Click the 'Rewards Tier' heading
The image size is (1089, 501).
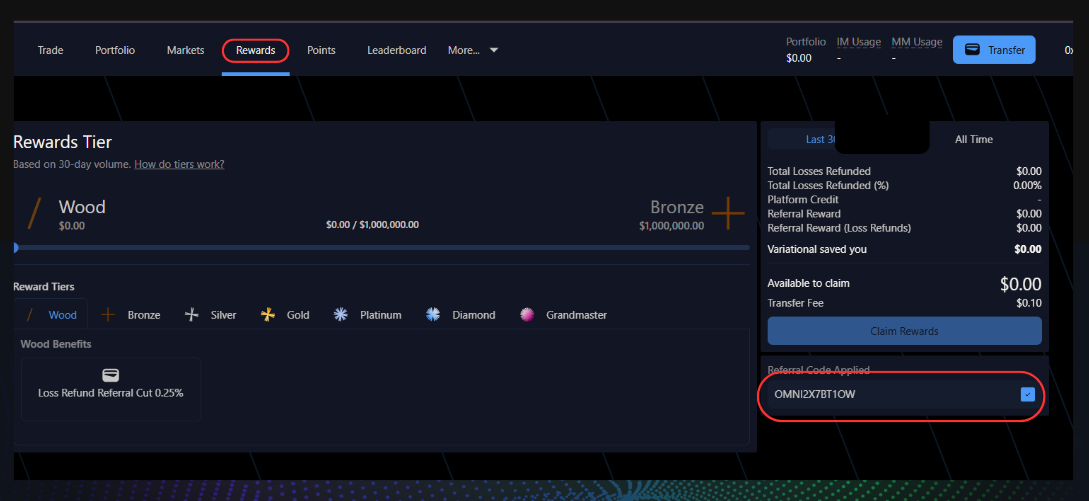pyautogui.click(x=63, y=142)
